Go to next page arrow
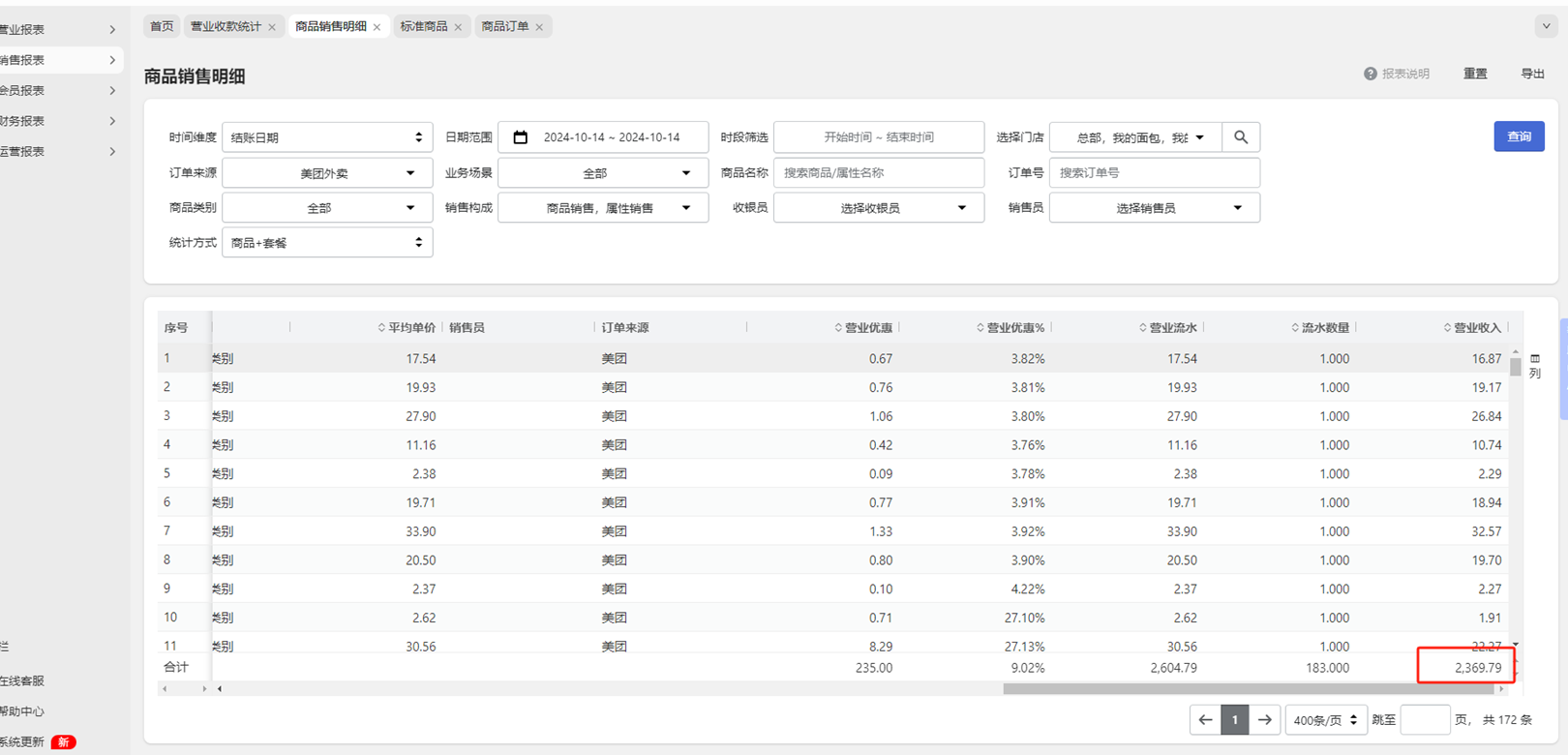Screen dimensions: 1568x755 [x=1265, y=719]
